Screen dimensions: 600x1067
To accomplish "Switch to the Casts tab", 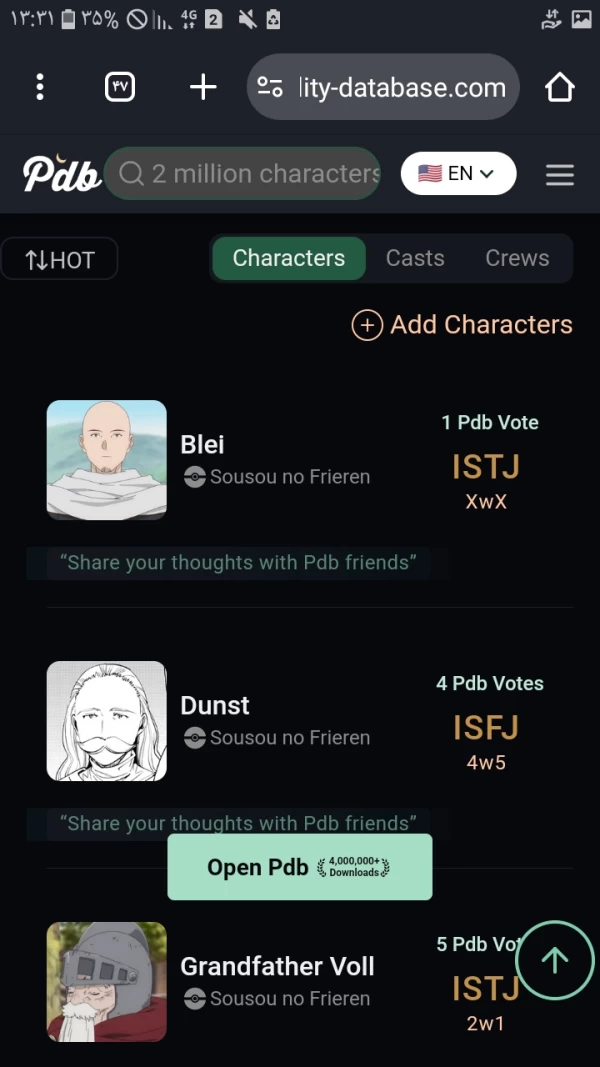I will (x=415, y=258).
